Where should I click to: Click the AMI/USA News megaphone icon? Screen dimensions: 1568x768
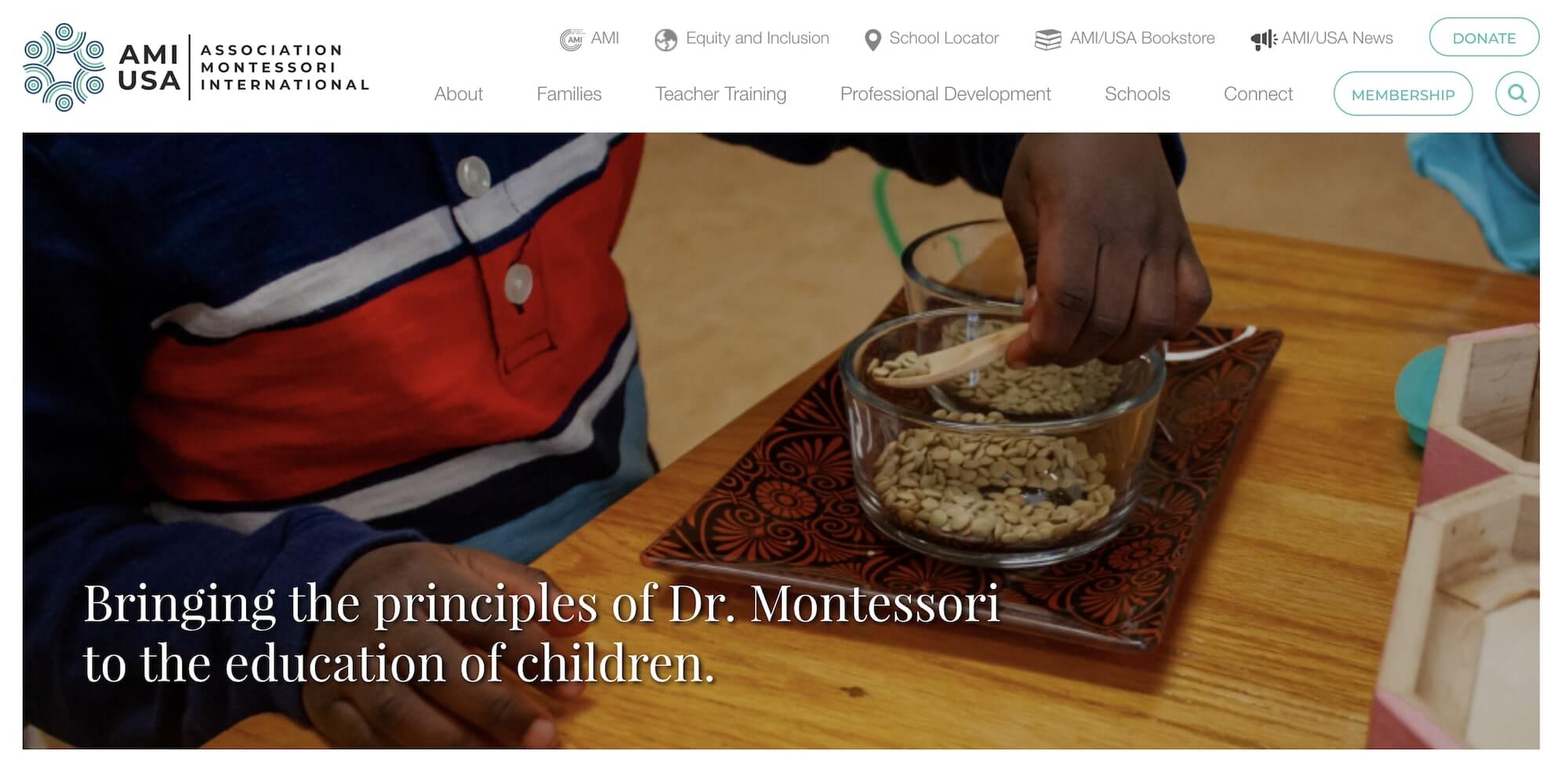(x=1263, y=40)
